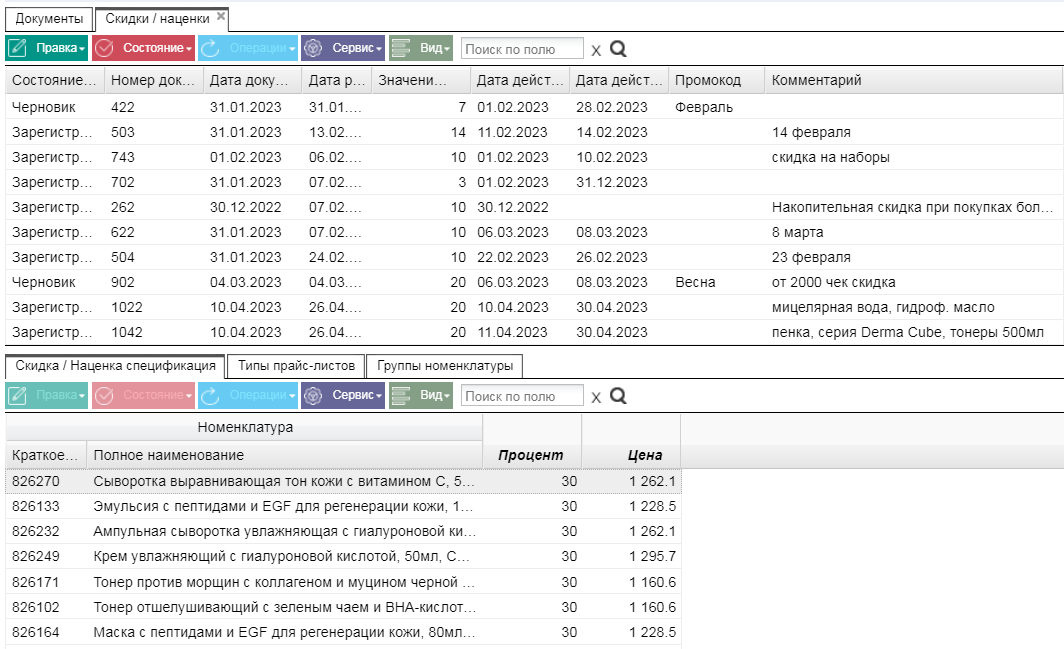Select item 826232 Ампульная сыворотка

pos(343,532)
